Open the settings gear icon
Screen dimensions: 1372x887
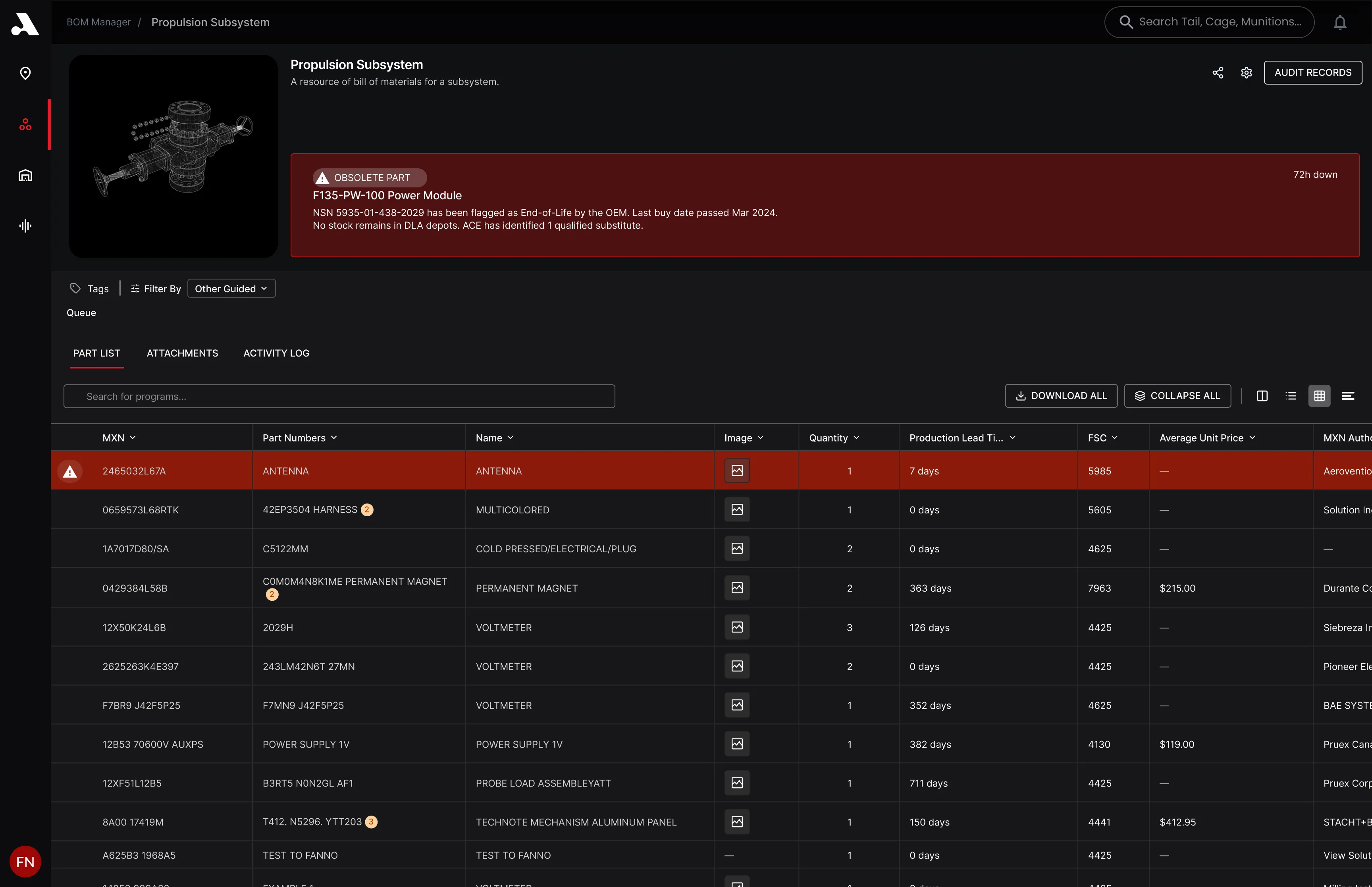tap(1247, 73)
